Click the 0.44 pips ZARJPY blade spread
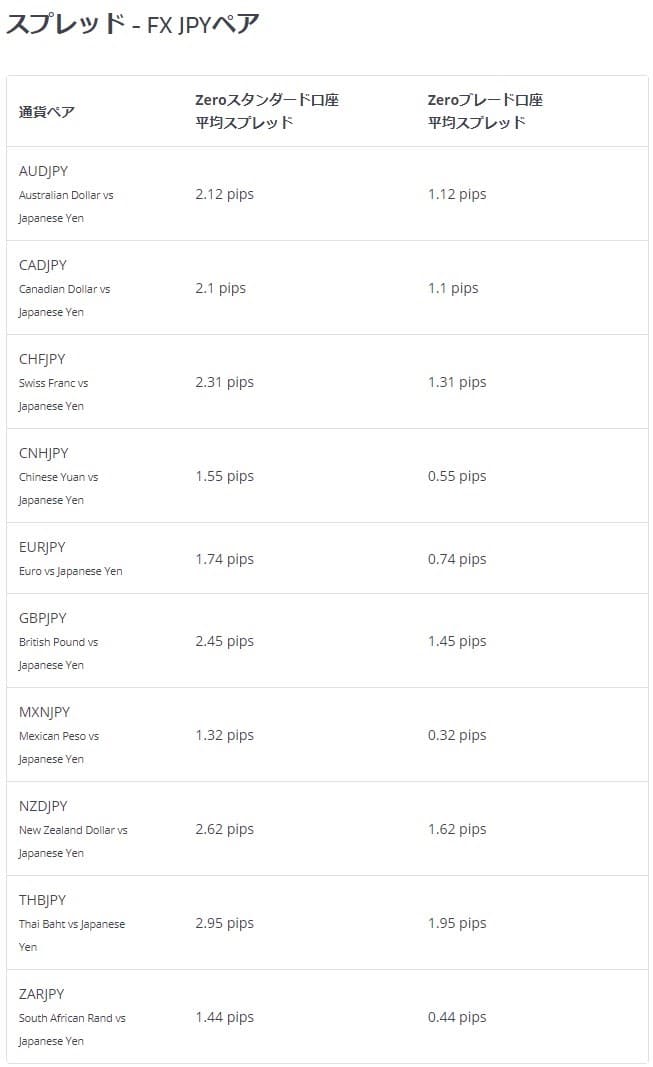Viewport: 653px width, 1067px height. 457,1017
